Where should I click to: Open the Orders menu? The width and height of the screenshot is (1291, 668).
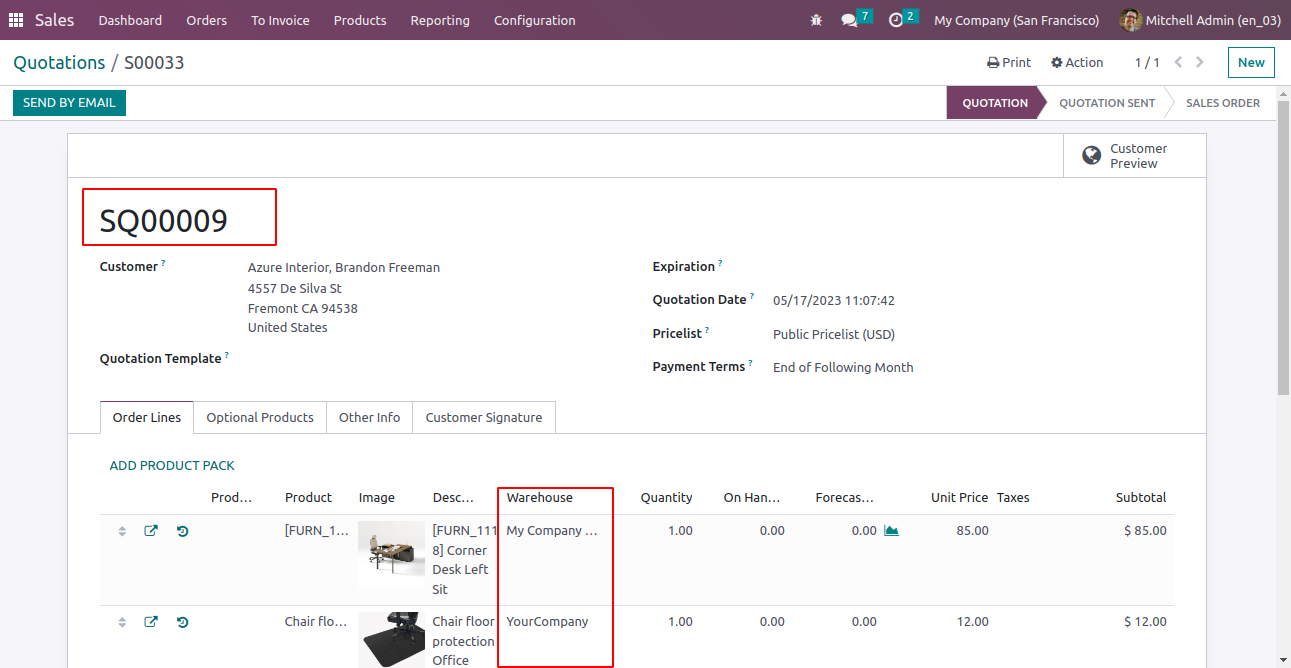(207, 20)
